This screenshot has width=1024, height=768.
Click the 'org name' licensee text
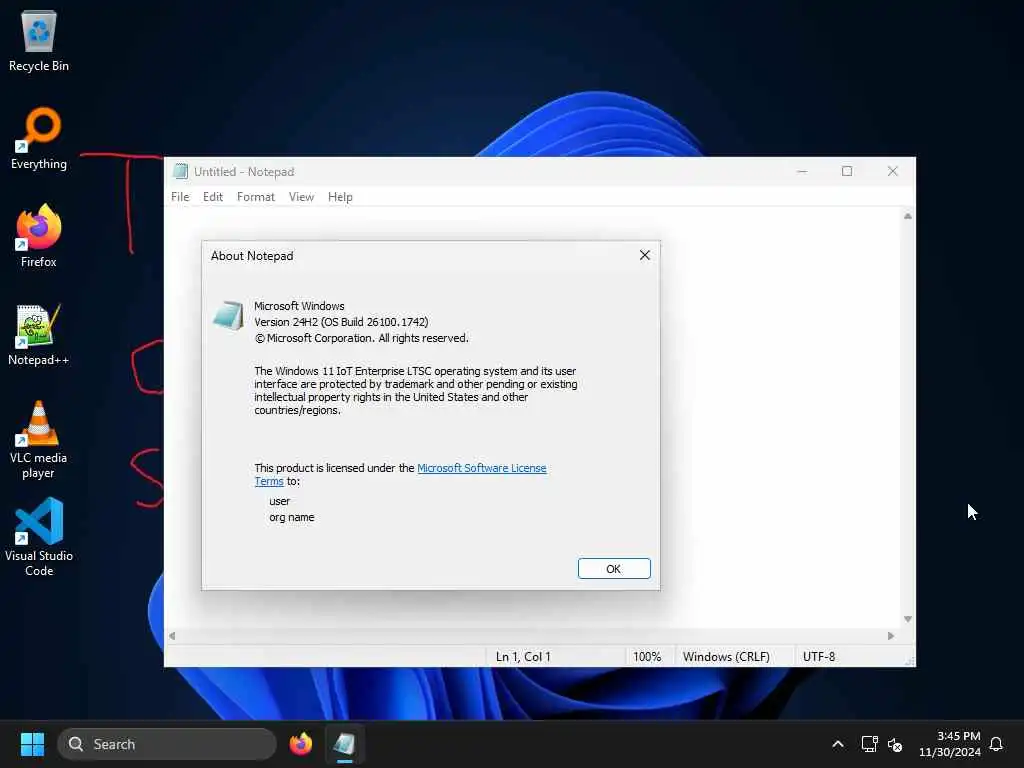click(292, 517)
